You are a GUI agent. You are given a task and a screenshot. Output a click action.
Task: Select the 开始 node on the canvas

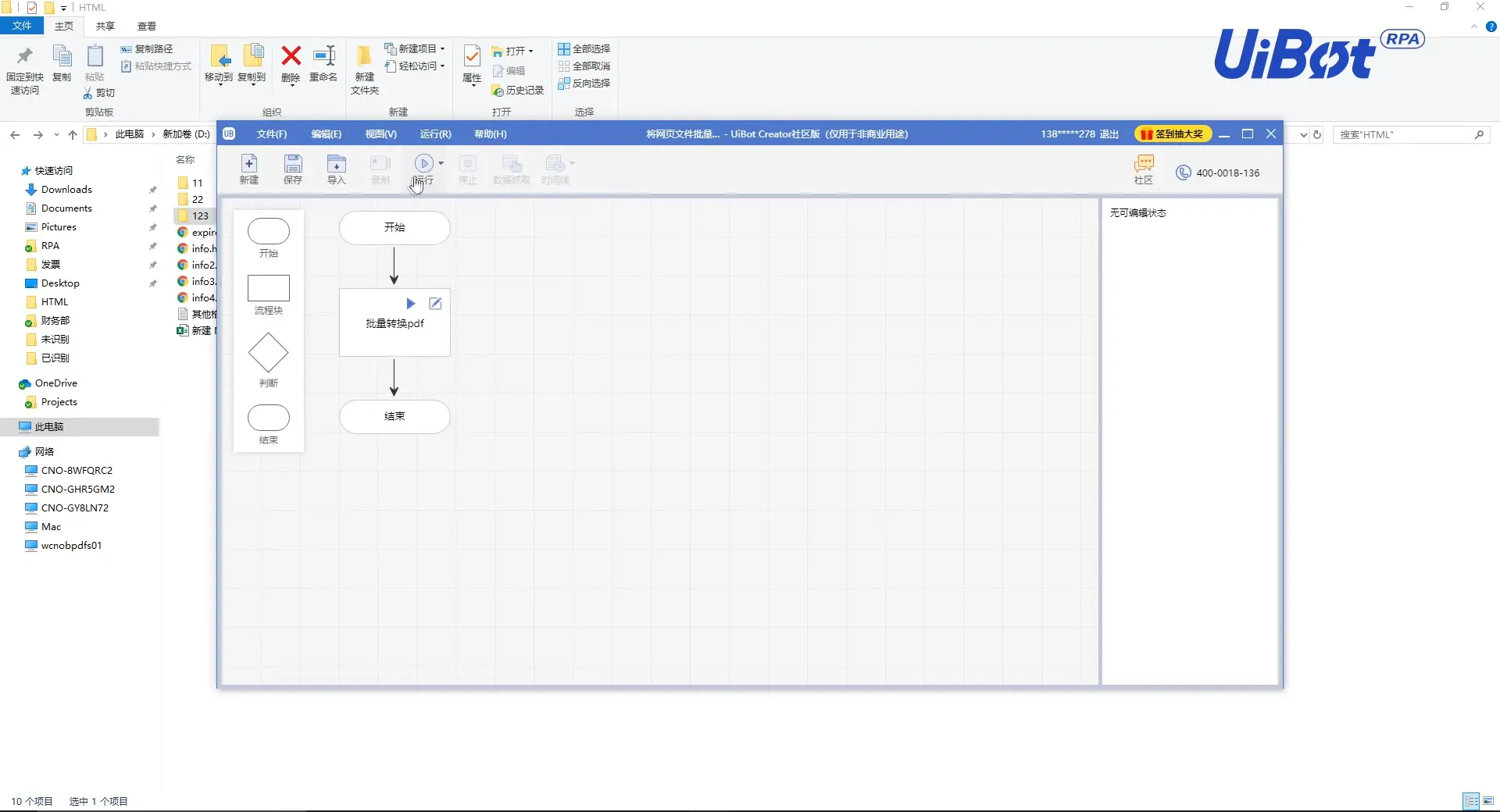pos(395,227)
